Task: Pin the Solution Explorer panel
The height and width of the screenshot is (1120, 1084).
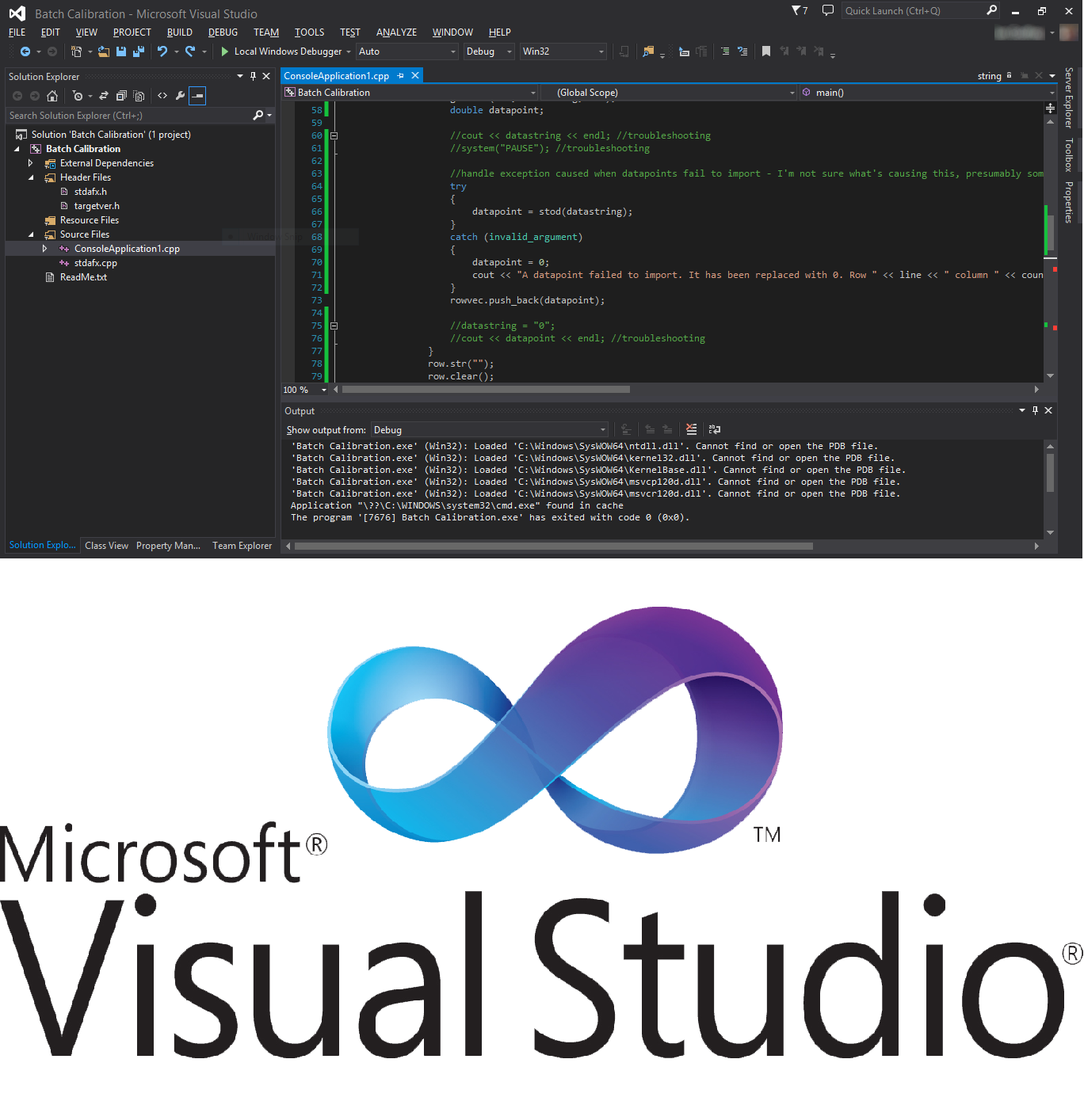Action: (x=253, y=76)
